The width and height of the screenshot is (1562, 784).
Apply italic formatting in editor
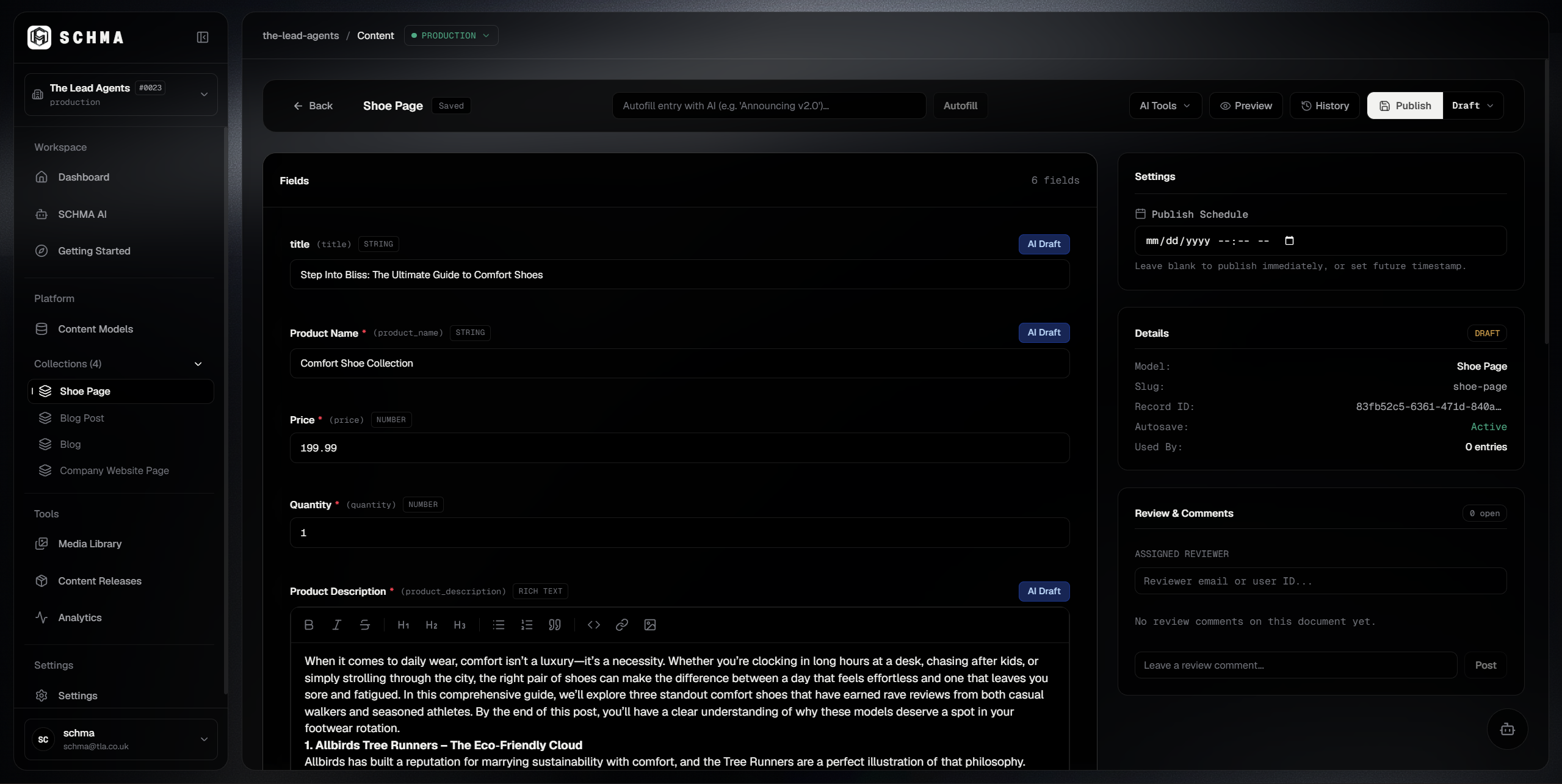(336, 625)
